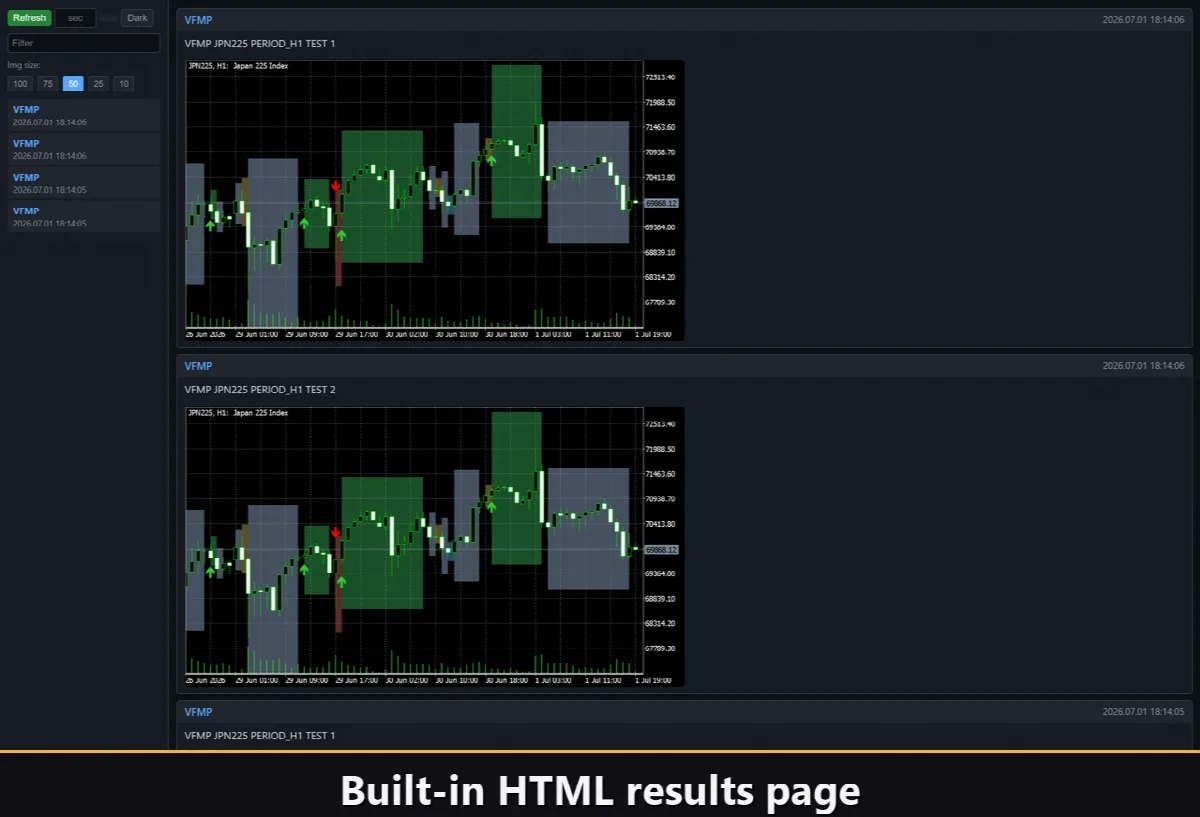Click into the Filter text field
The height and width of the screenshot is (817, 1200).
pyautogui.click(x=84, y=43)
